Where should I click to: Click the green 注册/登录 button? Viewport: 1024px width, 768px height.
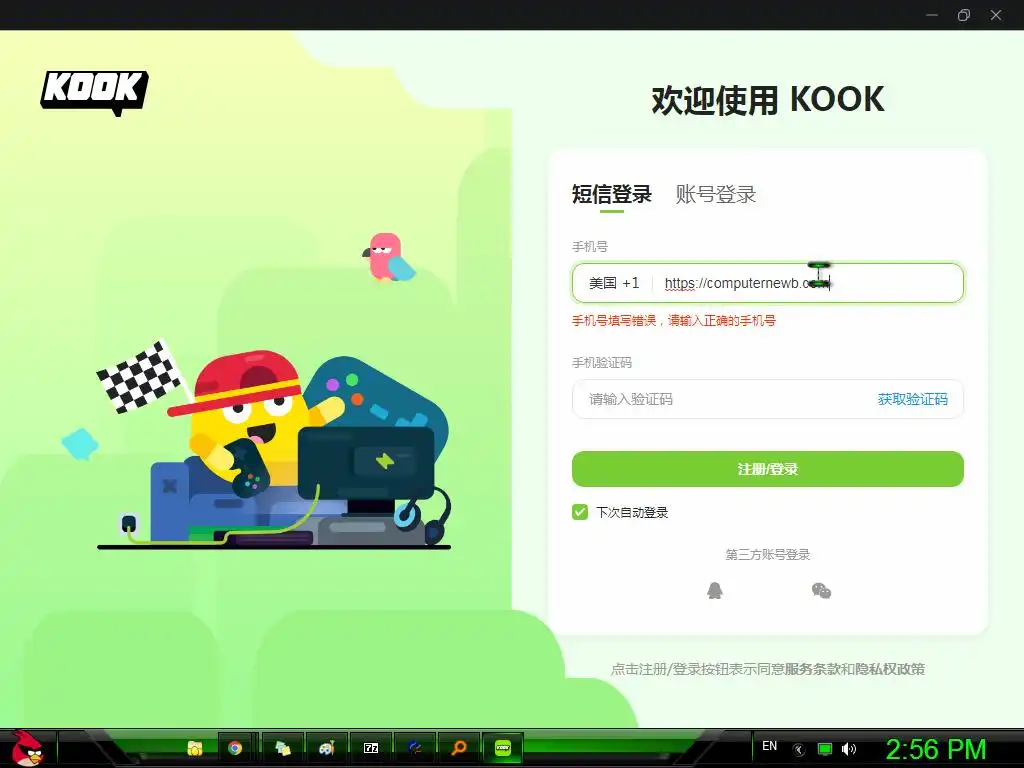(x=767, y=469)
